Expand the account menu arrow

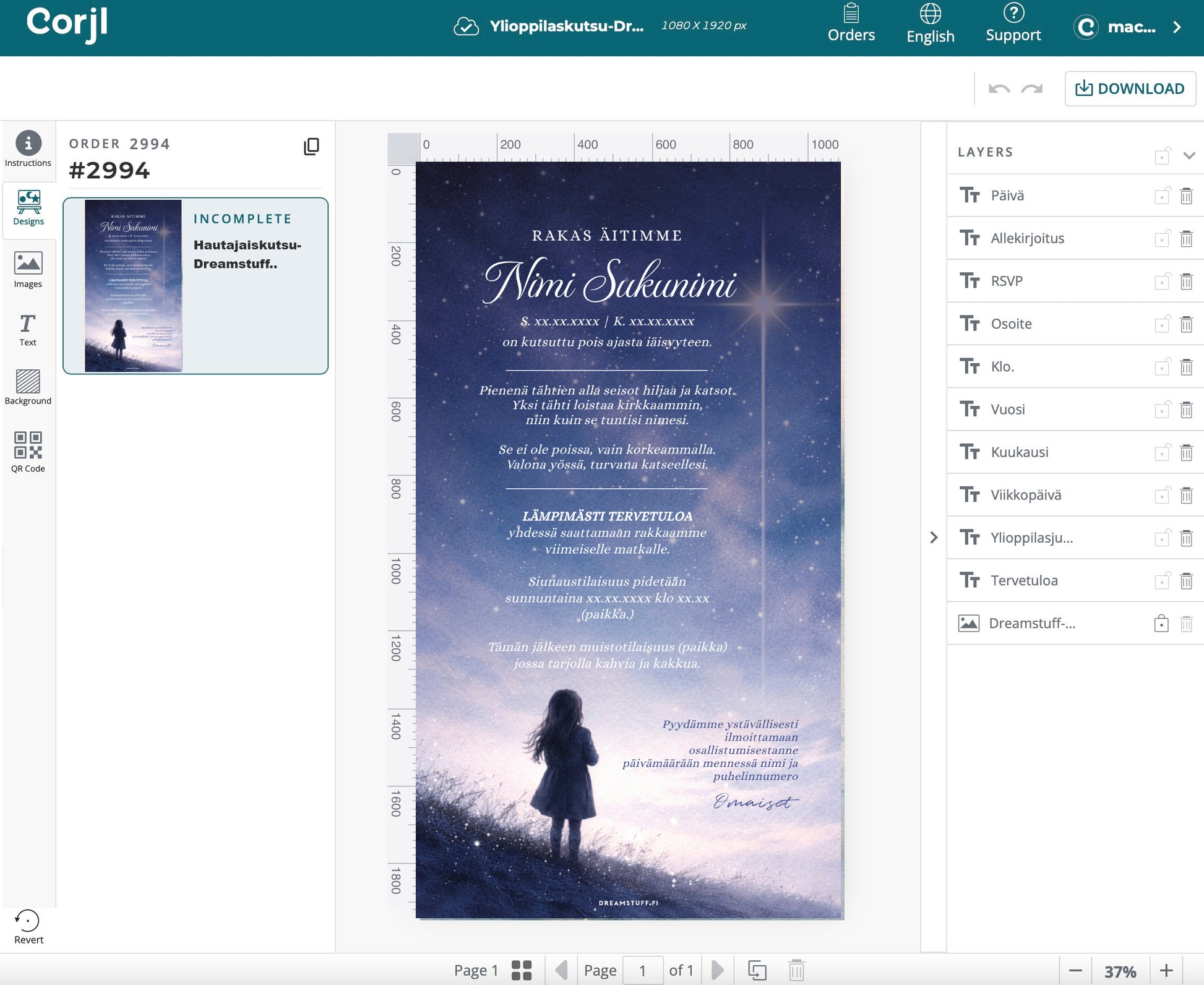1177,27
